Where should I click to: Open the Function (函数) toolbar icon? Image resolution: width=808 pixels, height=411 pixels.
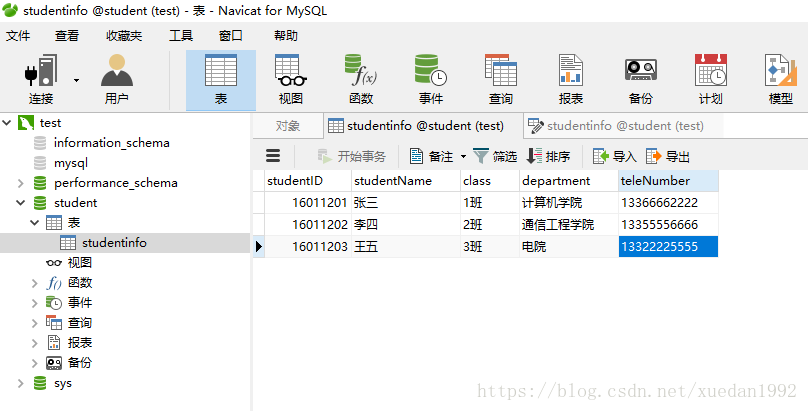361,80
